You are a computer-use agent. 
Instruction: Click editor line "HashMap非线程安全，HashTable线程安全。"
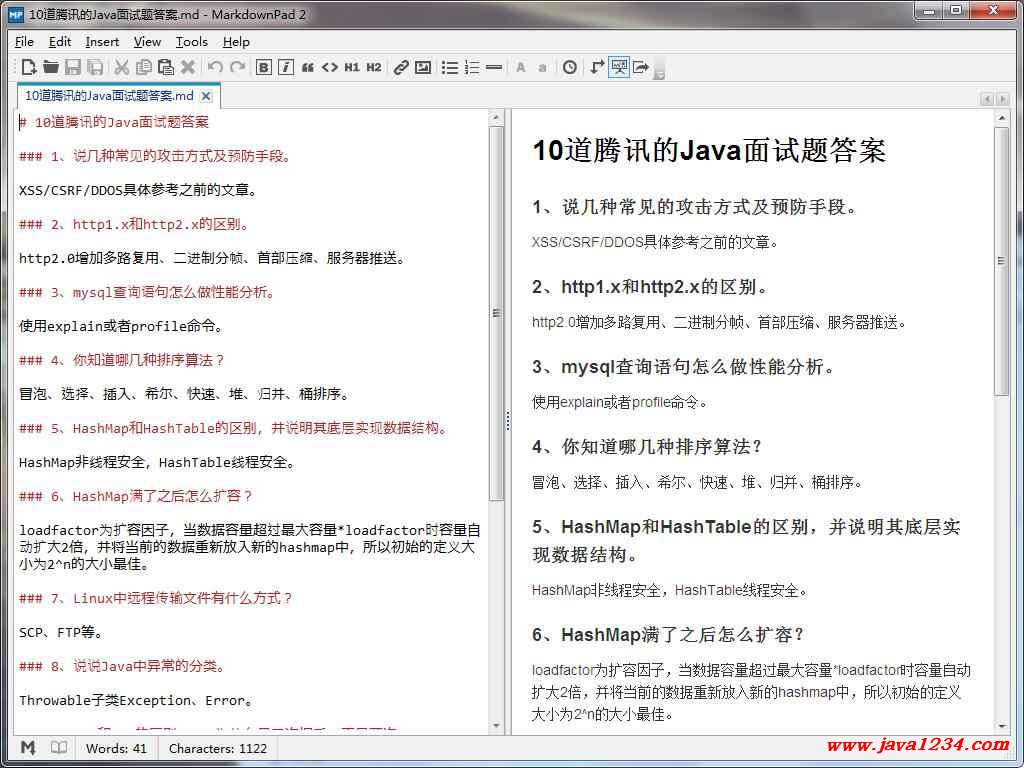(x=158, y=462)
